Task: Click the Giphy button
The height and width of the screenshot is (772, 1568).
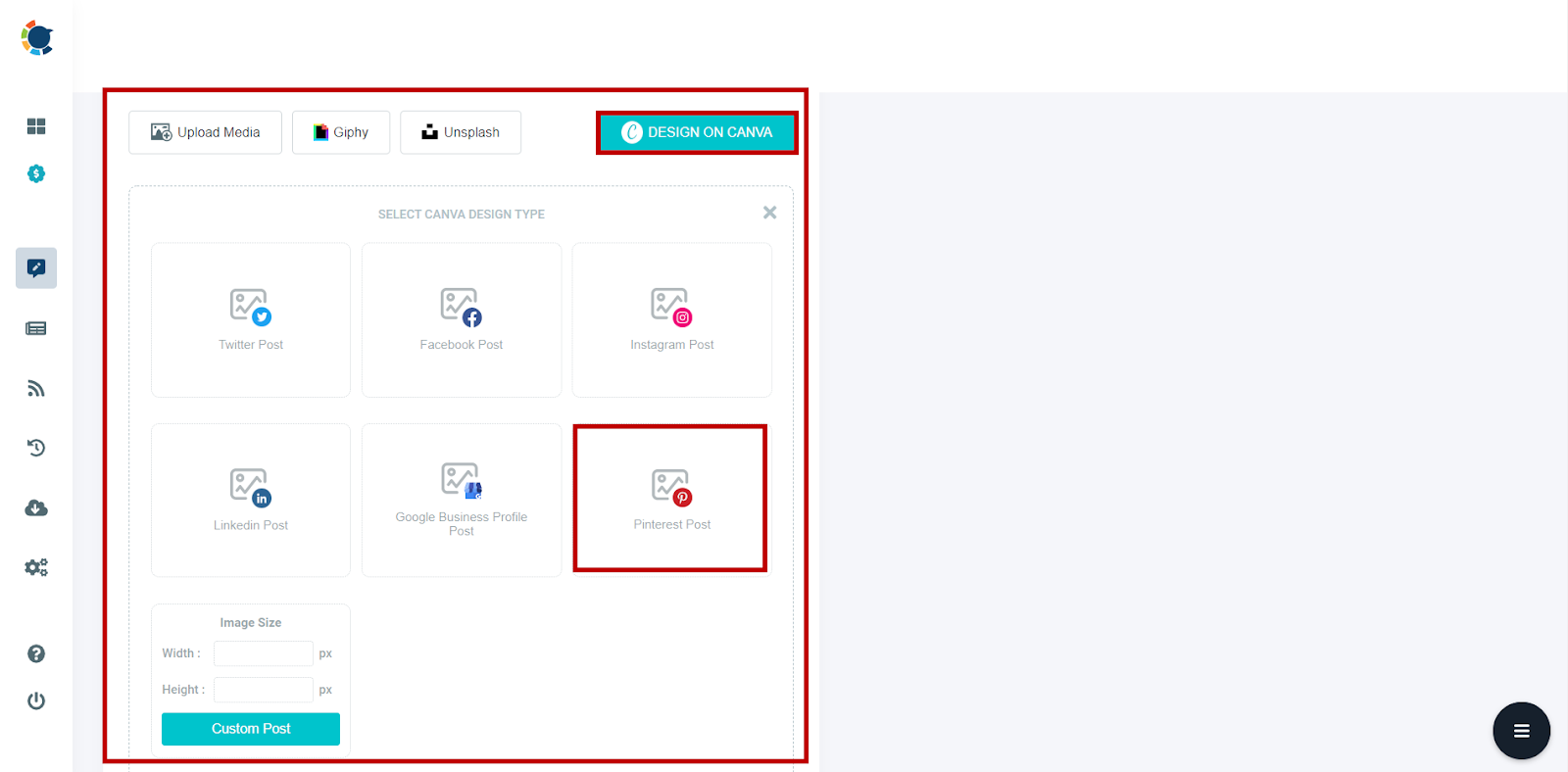Action: [341, 132]
